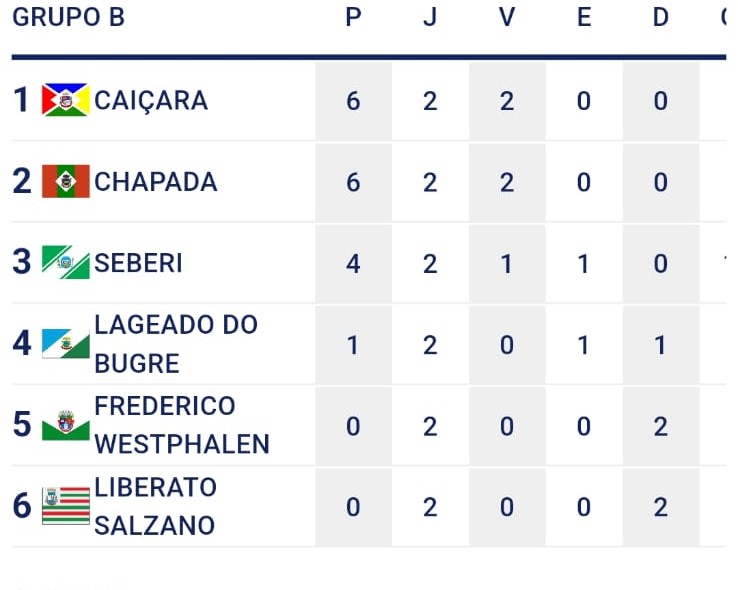Click the Lageado do Bugre flag icon
The width and height of the screenshot is (738, 590).
pyautogui.click(x=66, y=344)
